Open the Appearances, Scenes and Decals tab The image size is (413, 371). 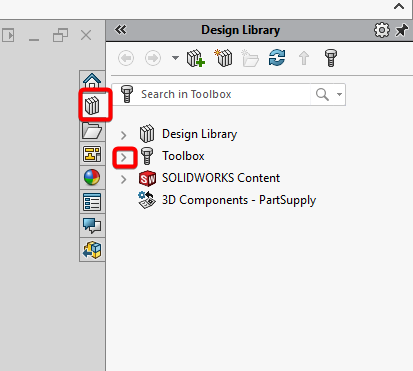pos(92,177)
